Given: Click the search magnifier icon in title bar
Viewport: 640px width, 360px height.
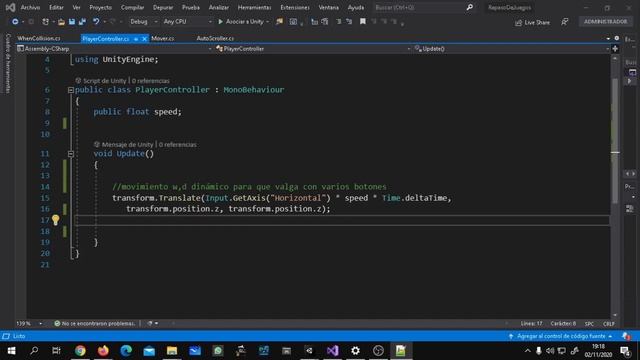Looking at the screenshot, I should tap(470, 7).
